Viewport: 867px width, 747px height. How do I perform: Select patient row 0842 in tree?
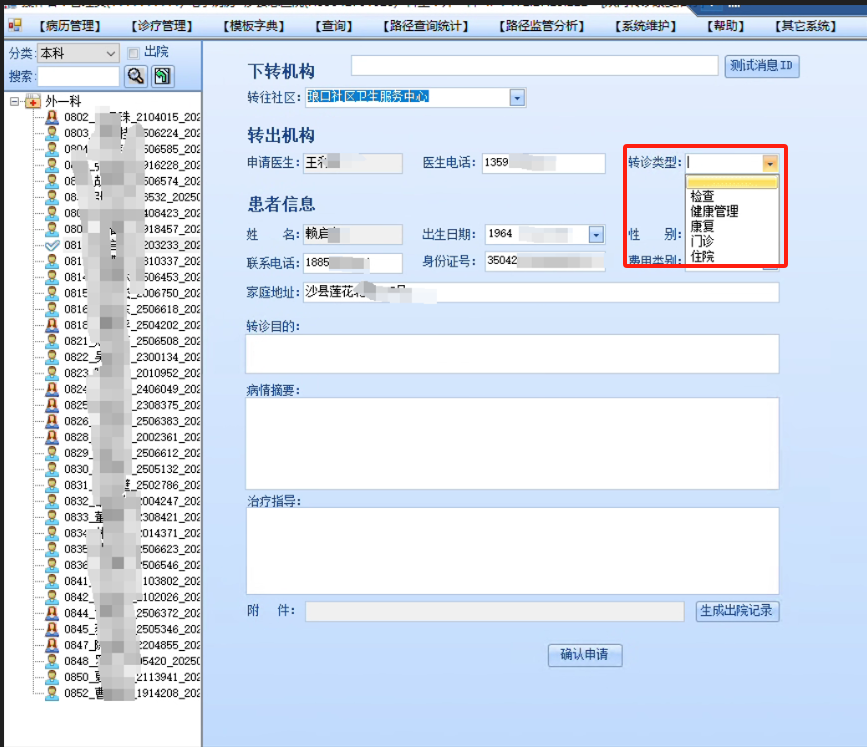click(x=132, y=597)
